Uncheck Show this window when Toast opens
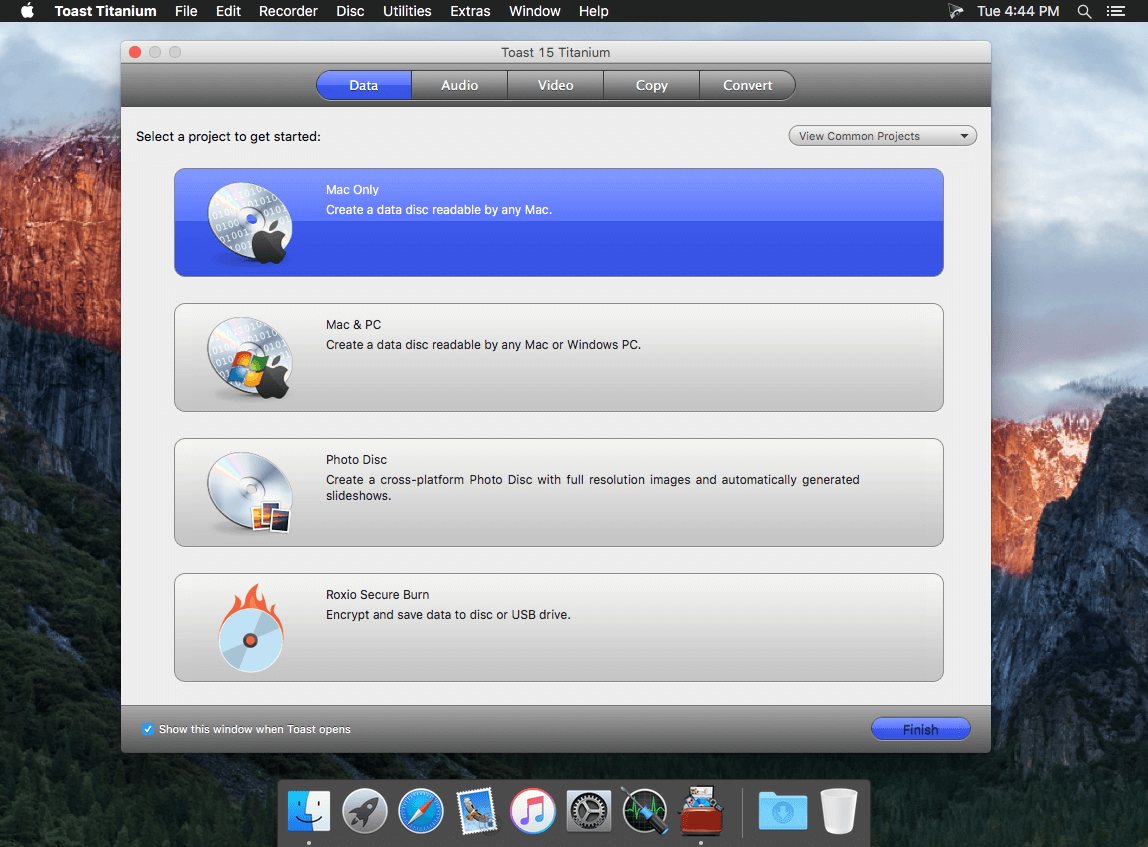Screen dimensions: 1148x847 (x=148, y=729)
